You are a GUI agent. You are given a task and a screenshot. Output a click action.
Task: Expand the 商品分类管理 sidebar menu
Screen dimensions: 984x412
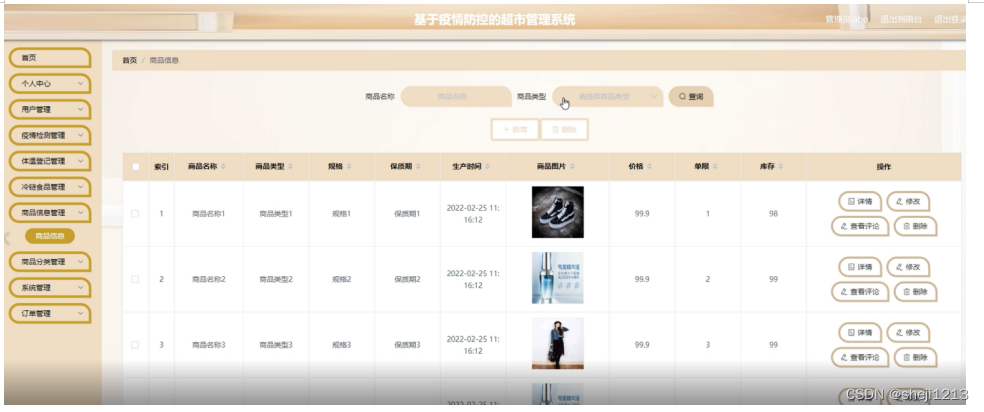(x=50, y=261)
